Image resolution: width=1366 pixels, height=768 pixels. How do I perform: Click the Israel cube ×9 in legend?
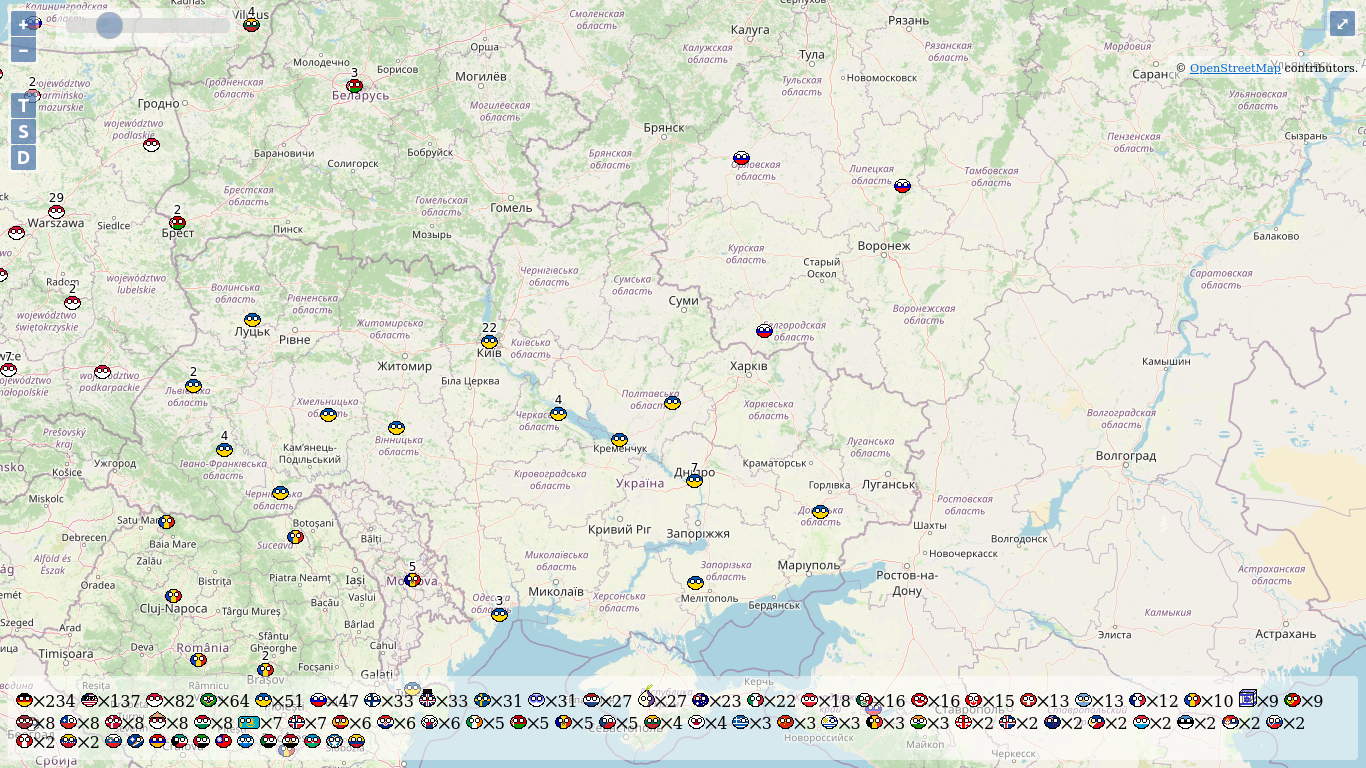pyautogui.click(x=1247, y=699)
